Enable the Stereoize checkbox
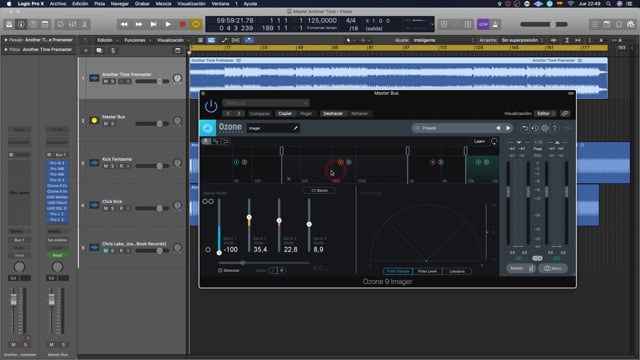Image resolution: width=640 pixels, height=360 pixels. [220, 270]
